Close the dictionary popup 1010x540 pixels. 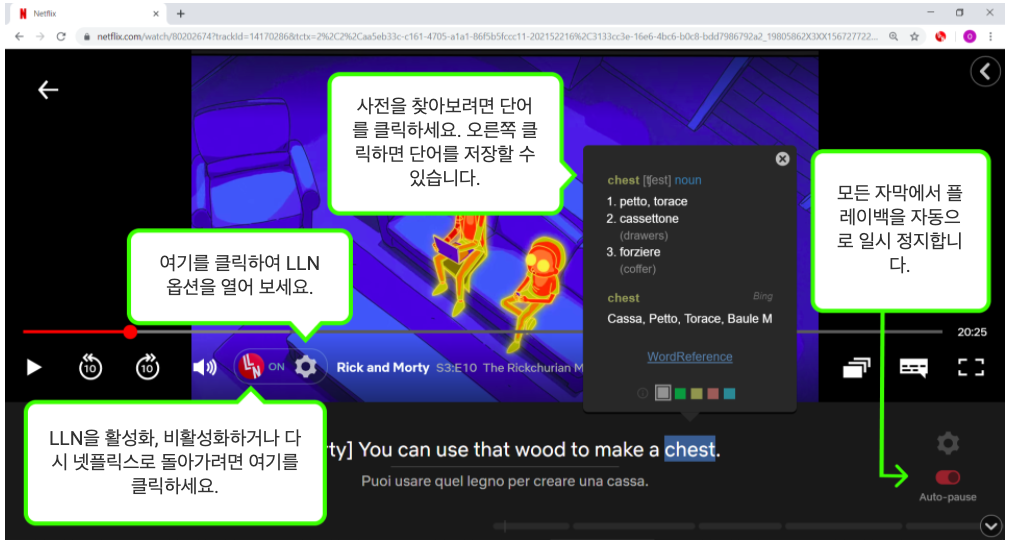click(782, 159)
